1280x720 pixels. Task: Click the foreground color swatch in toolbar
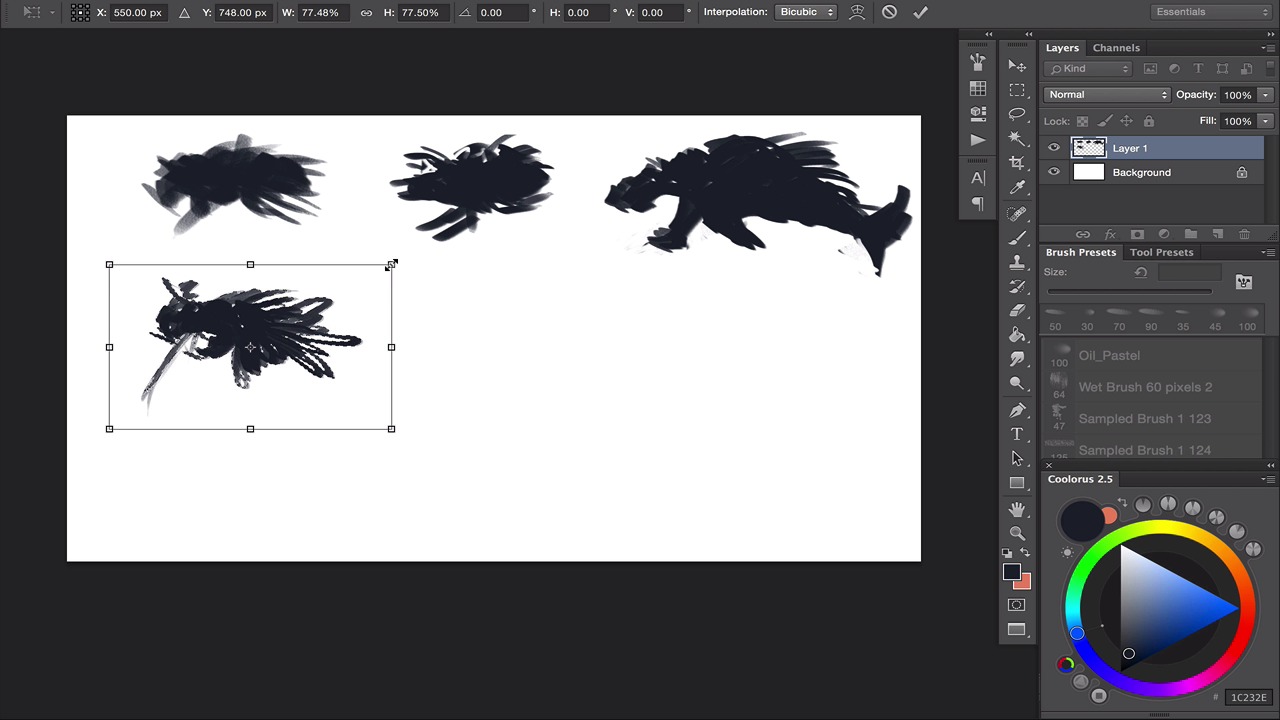pyautogui.click(x=1011, y=572)
